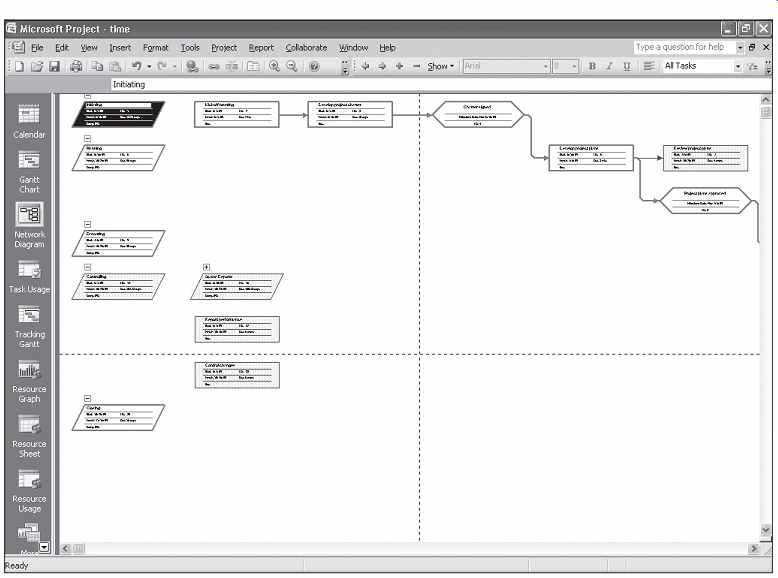Screen dimensions: 778x578
Task: Undo the last action with Undo icon
Action: click(x=136, y=66)
